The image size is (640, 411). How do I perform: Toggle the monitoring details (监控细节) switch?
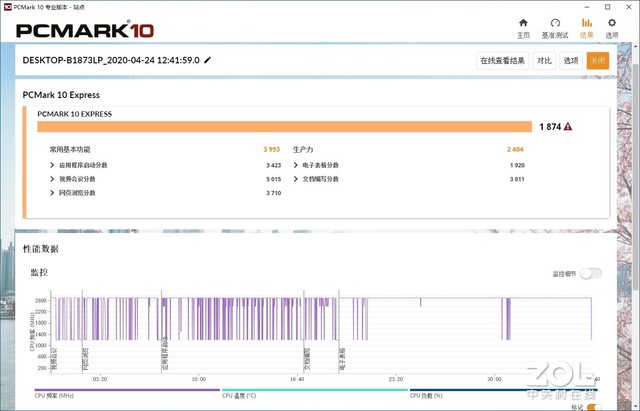pos(592,273)
